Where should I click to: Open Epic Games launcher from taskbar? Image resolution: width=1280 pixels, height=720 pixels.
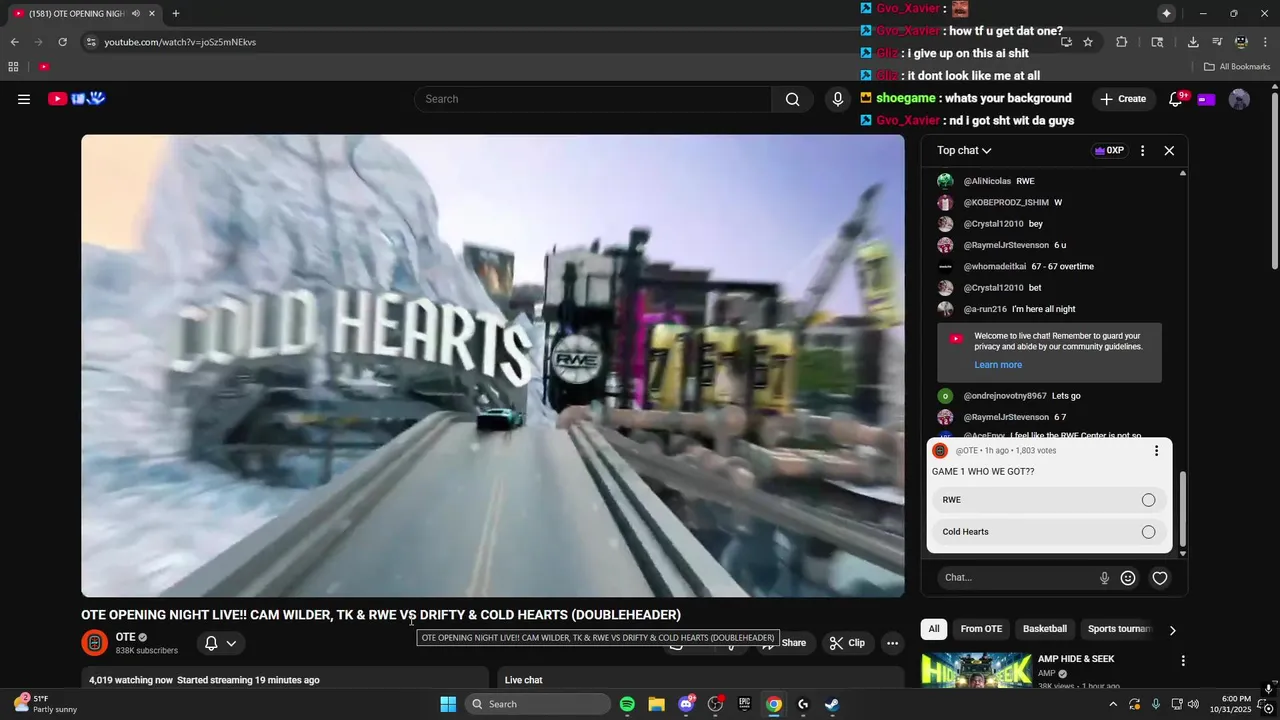(x=744, y=704)
